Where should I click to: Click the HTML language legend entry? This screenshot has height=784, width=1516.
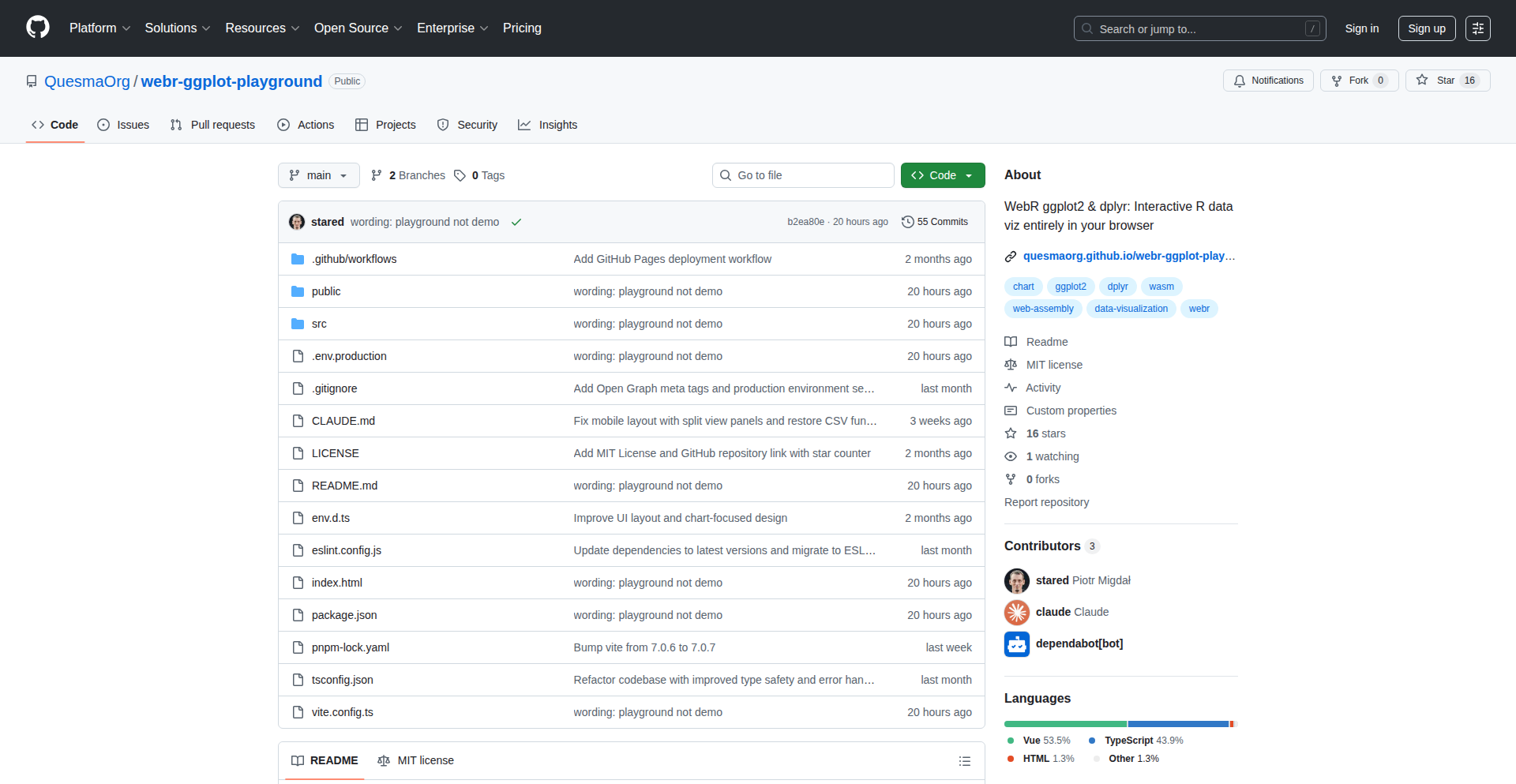click(1041, 759)
